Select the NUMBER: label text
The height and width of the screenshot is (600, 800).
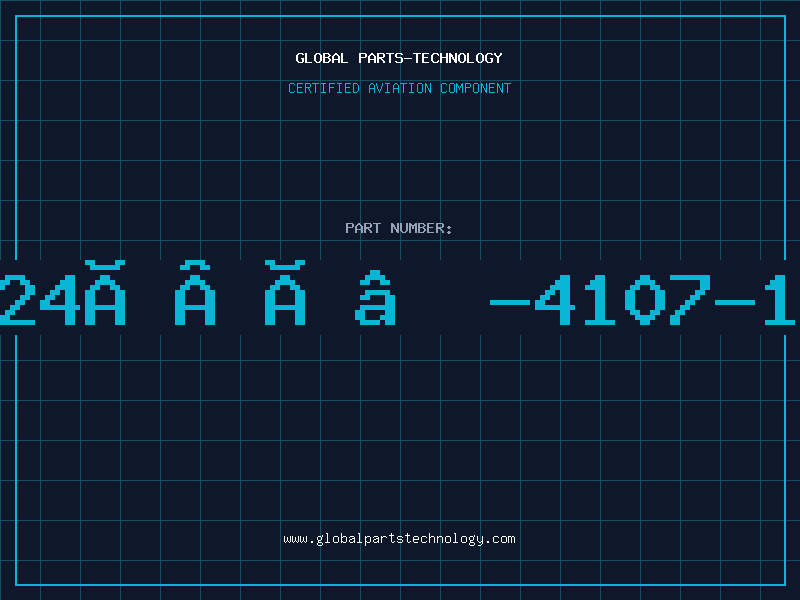421,228
